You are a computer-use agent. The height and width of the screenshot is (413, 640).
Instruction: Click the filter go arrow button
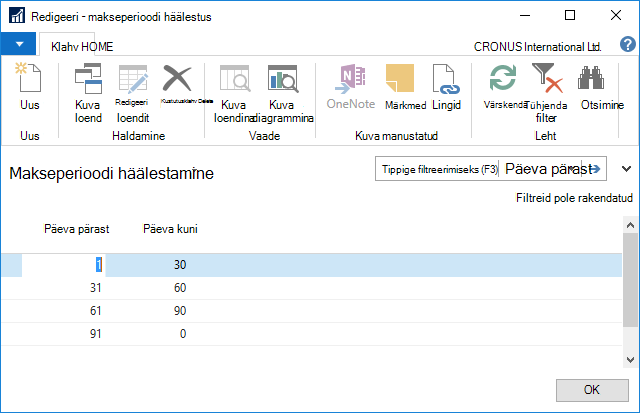pyautogui.click(x=595, y=169)
